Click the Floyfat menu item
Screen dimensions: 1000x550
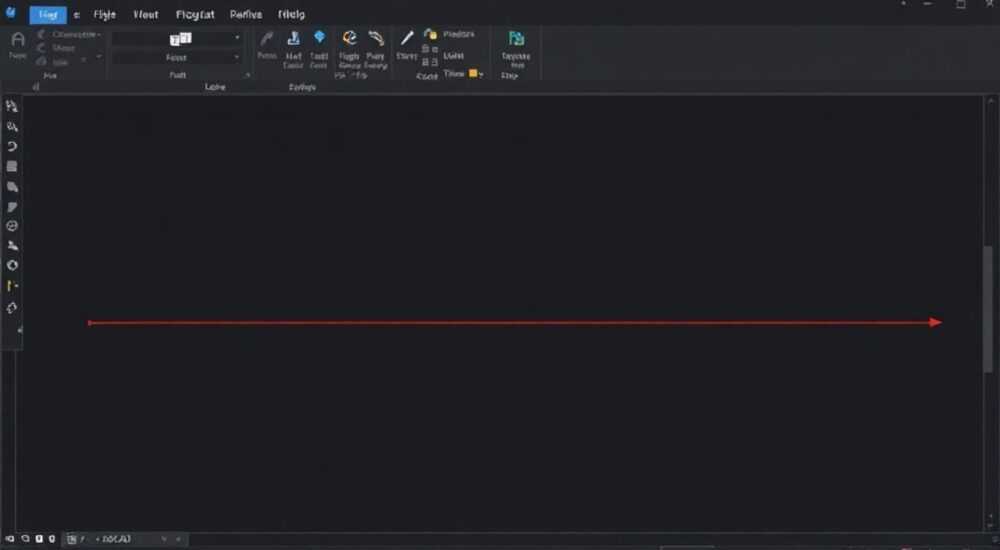point(195,14)
